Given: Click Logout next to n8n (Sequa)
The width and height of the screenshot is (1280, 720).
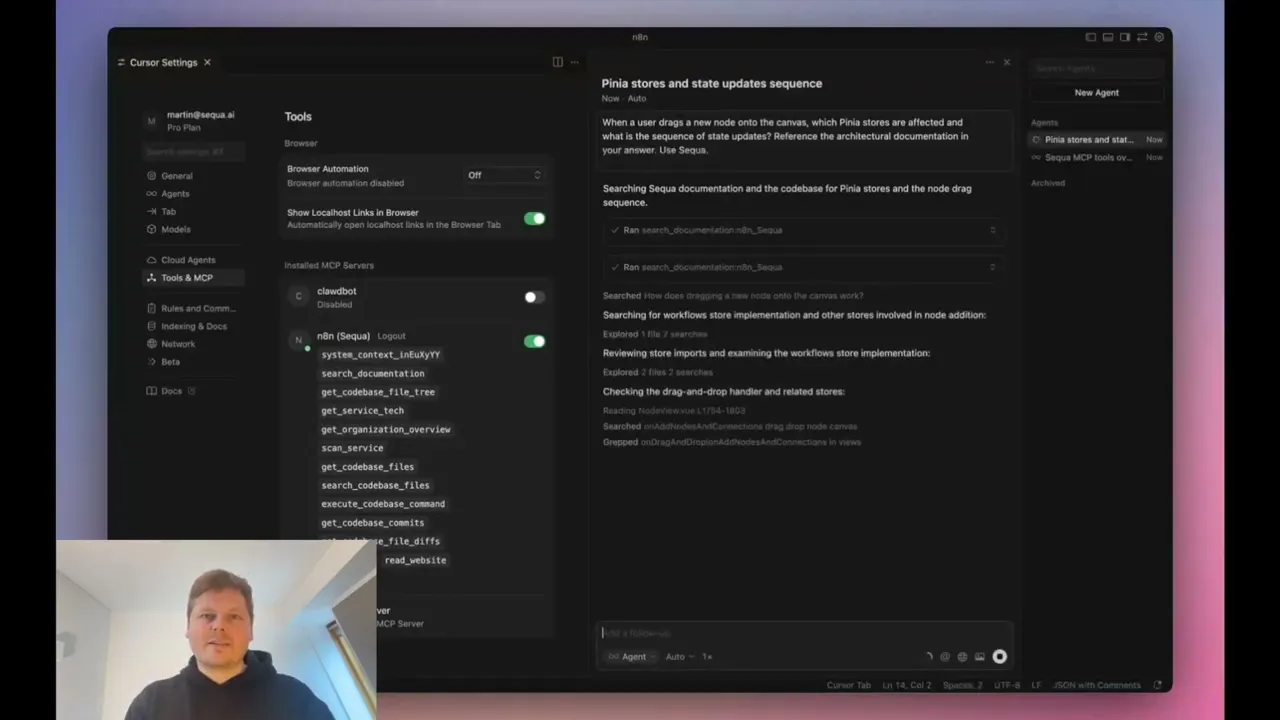Looking at the screenshot, I should click(391, 336).
